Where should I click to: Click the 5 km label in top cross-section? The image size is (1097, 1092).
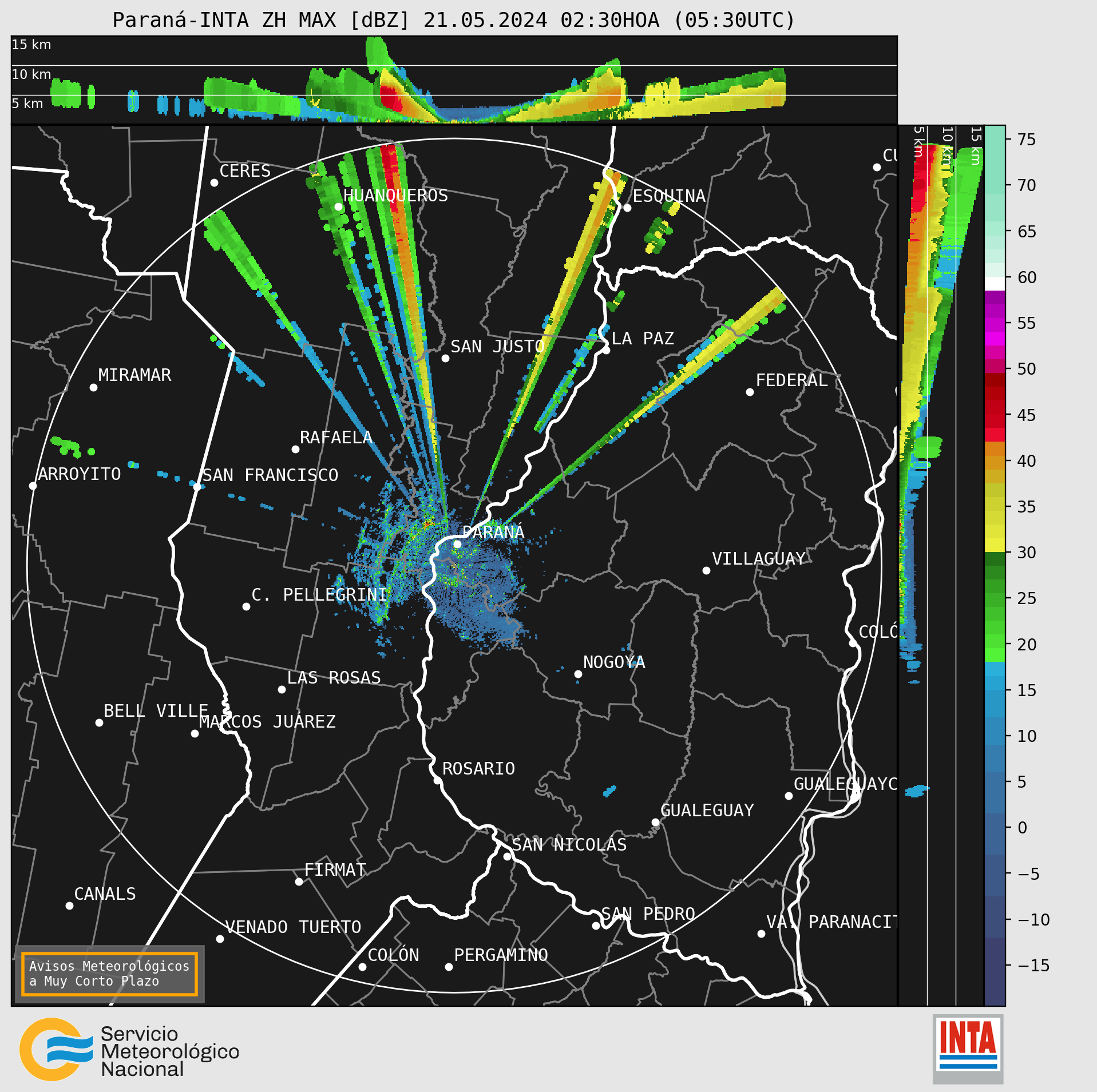pyautogui.click(x=27, y=104)
